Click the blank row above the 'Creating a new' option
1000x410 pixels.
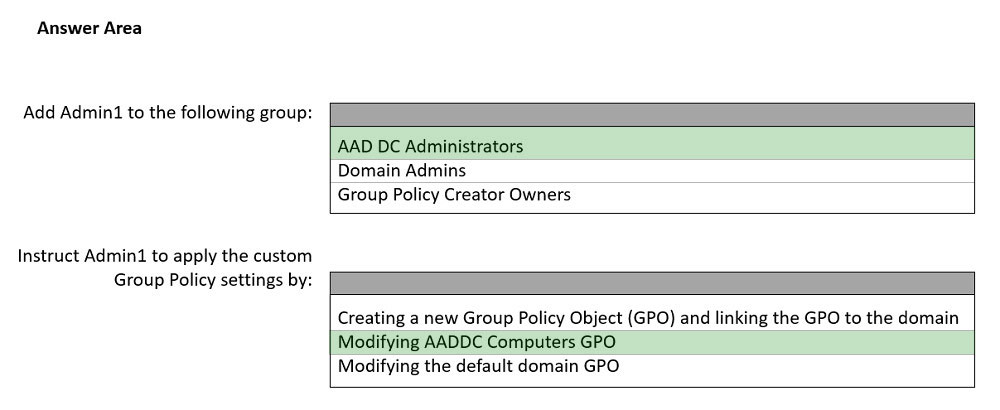point(651,301)
